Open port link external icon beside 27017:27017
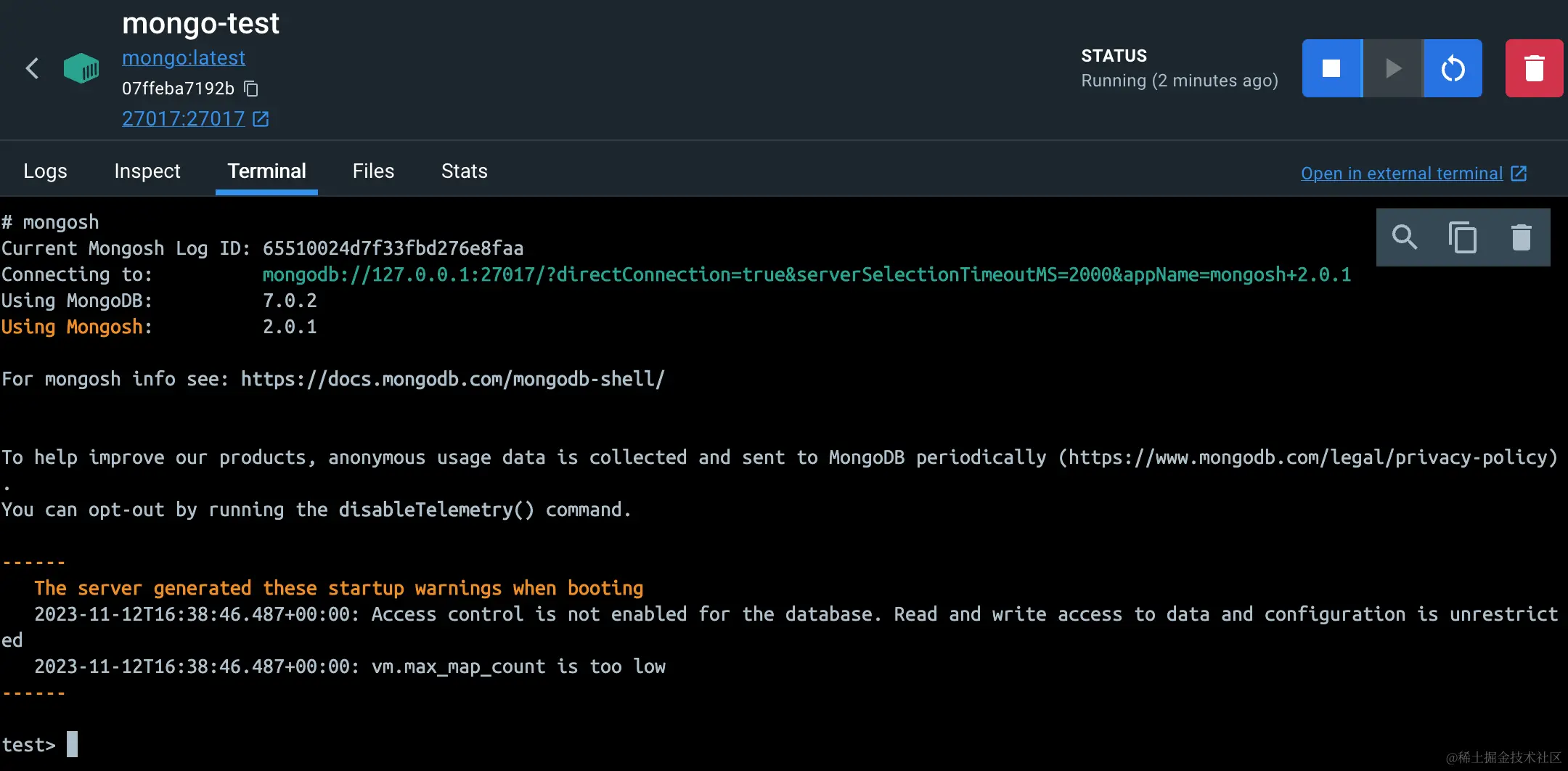This screenshot has height=771, width=1568. 261,118
